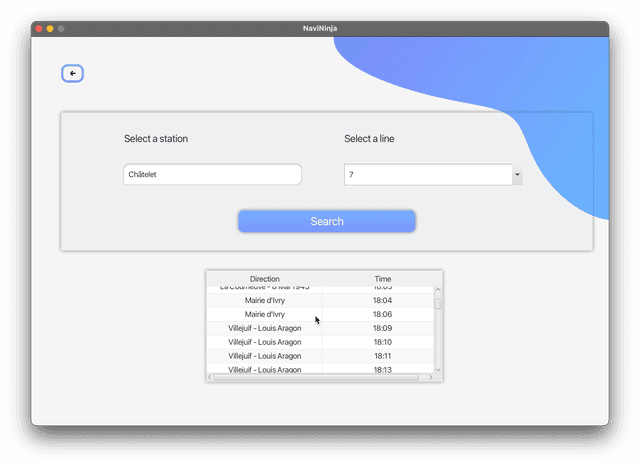Sort by the Time column header
The image size is (640, 467).
click(382, 279)
